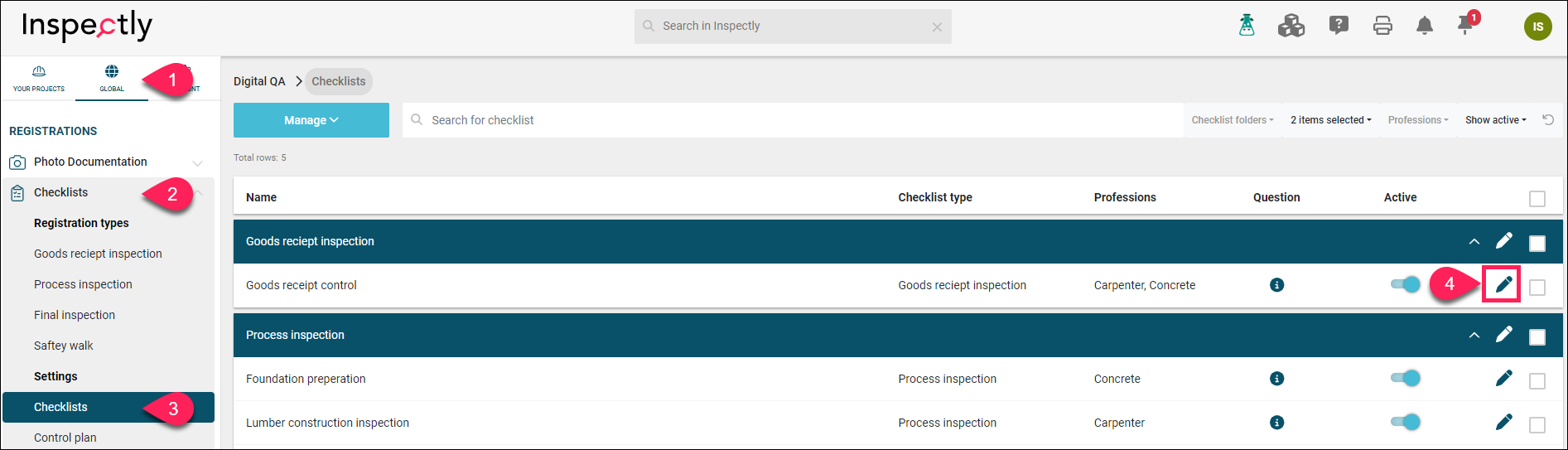Collapse the Goods reciept inspection group
The image size is (1568, 450).
1474,242
